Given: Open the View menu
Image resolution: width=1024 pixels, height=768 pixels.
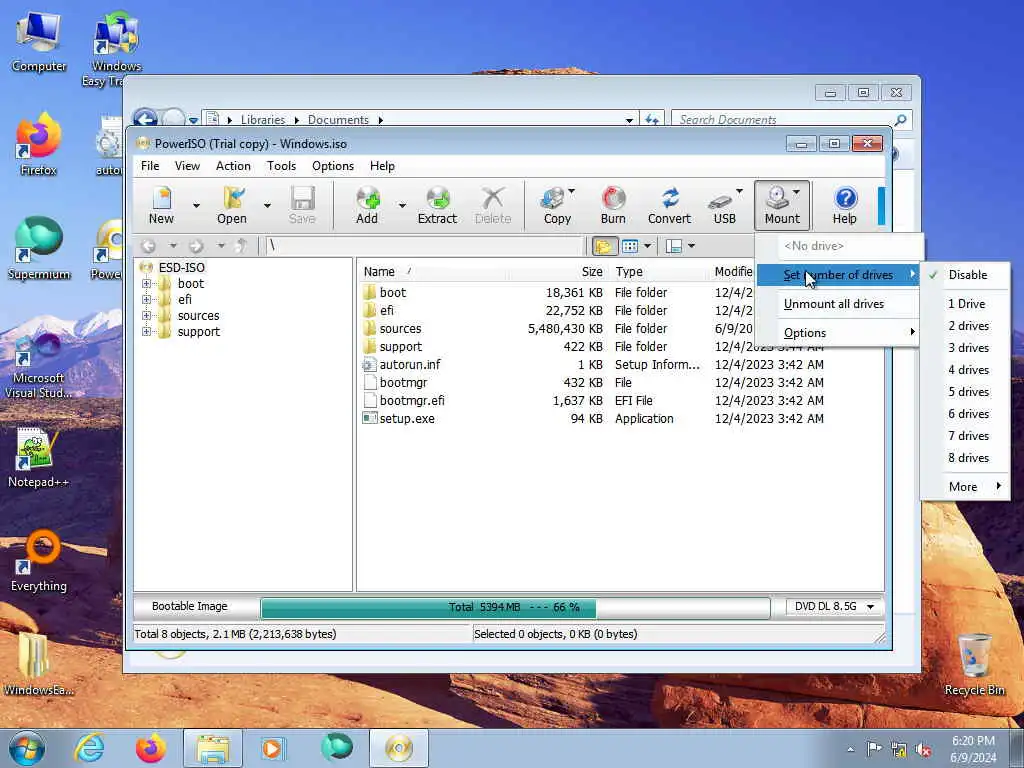Looking at the screenshot, I should click(187, 166).
